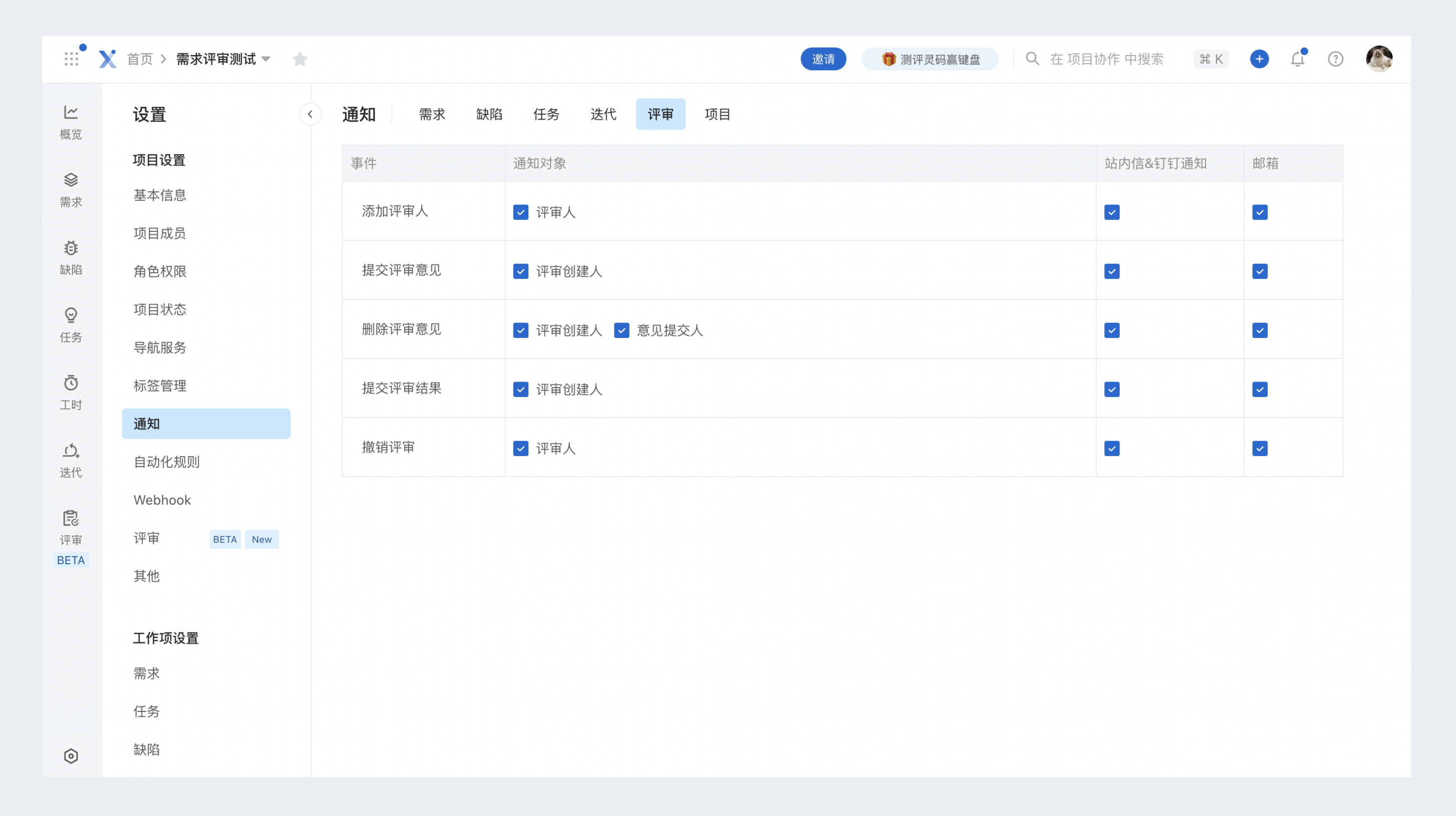The width and height of the screenshot is (1456, 816).
Task: Toggle 邮箱 checkbox for 删除评审意见
Action: coord(1260,330)
